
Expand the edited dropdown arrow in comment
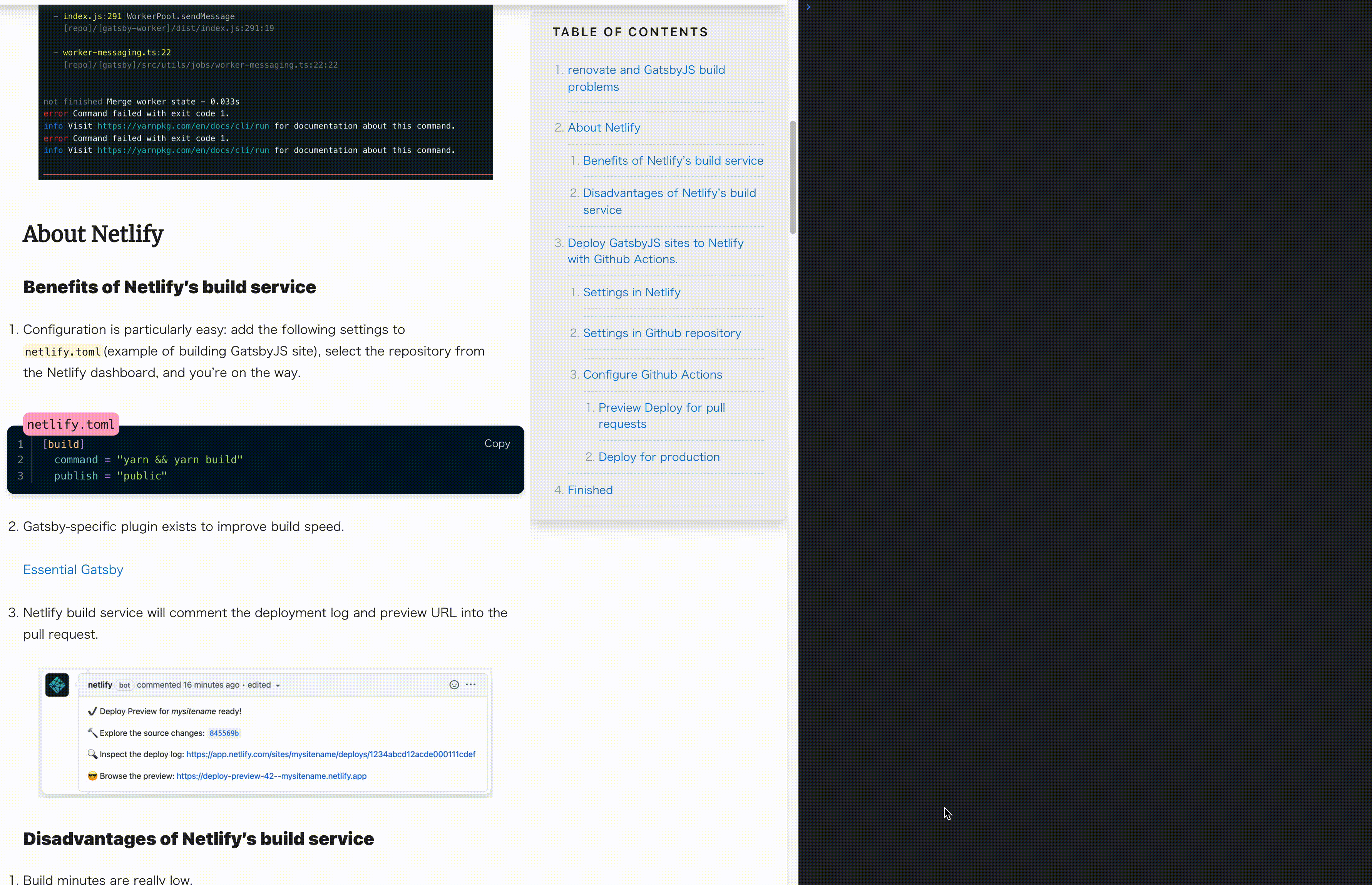(x=278, y=686)
